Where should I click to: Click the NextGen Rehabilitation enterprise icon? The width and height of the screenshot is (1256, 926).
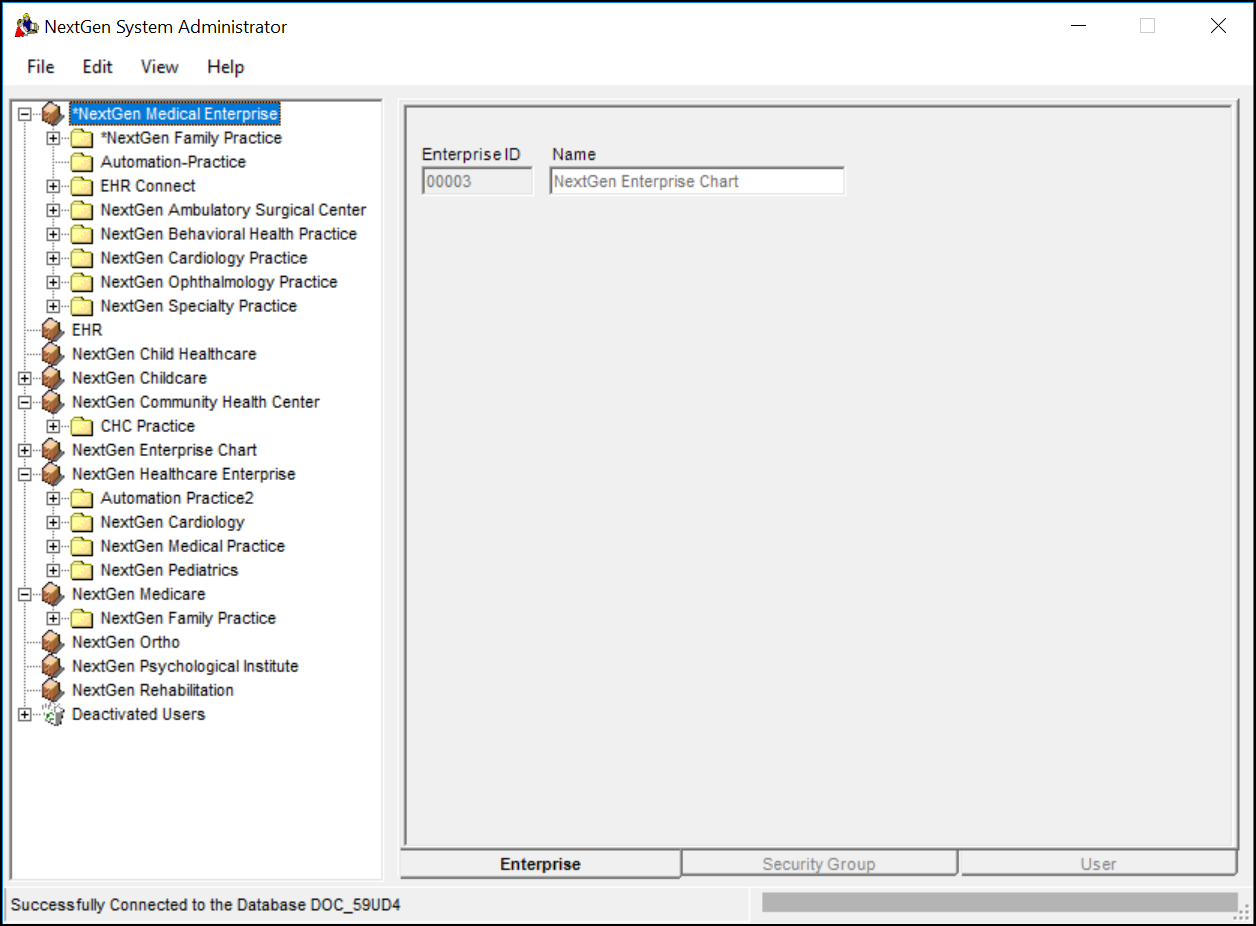coord(53,690)
